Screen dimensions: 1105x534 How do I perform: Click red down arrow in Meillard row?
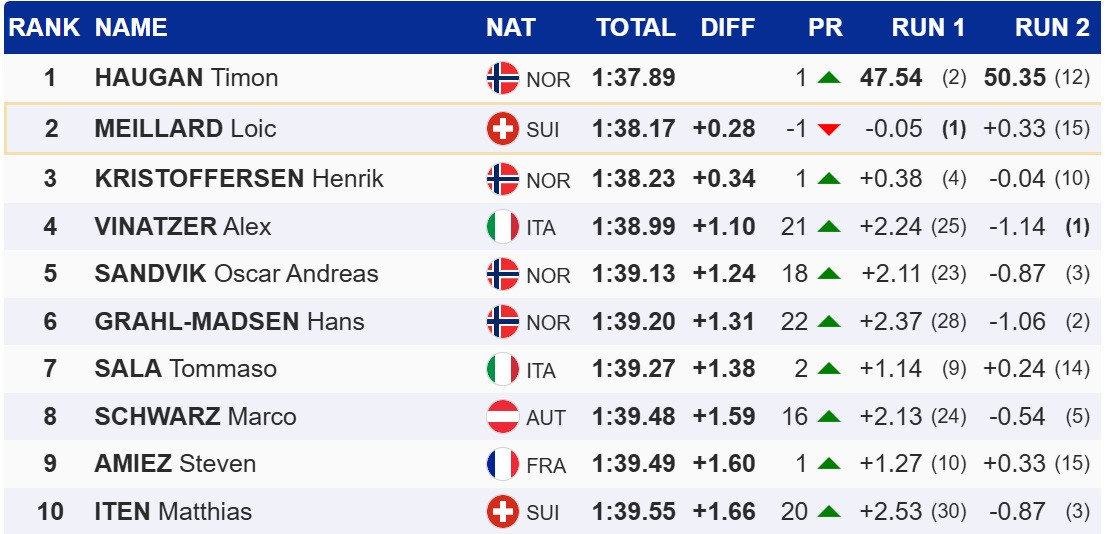coord(828,129)
